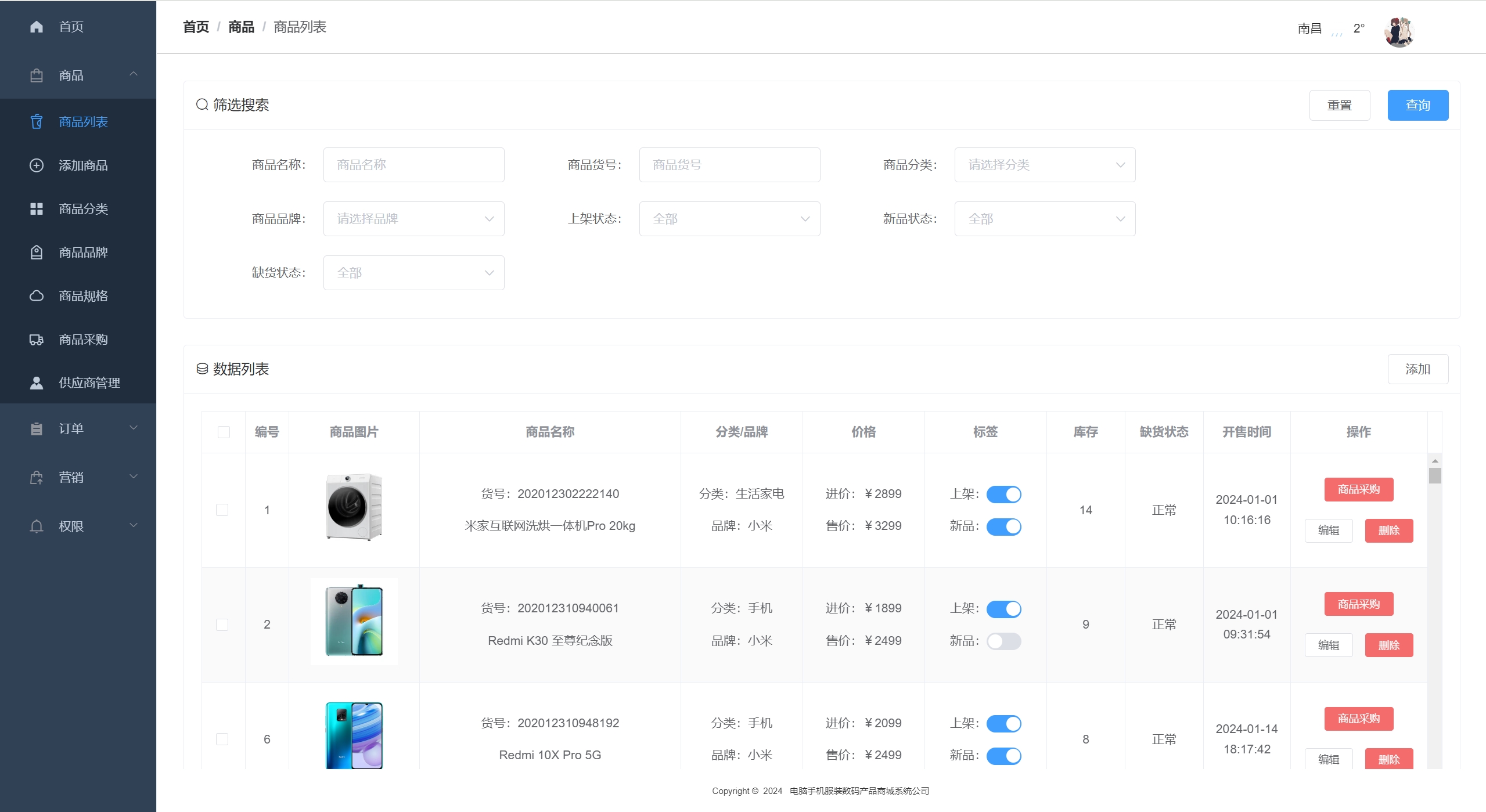This screenshot has height=812, width=1486.
Task: Click the user avatar at top right
Action: click(1399, 31)
